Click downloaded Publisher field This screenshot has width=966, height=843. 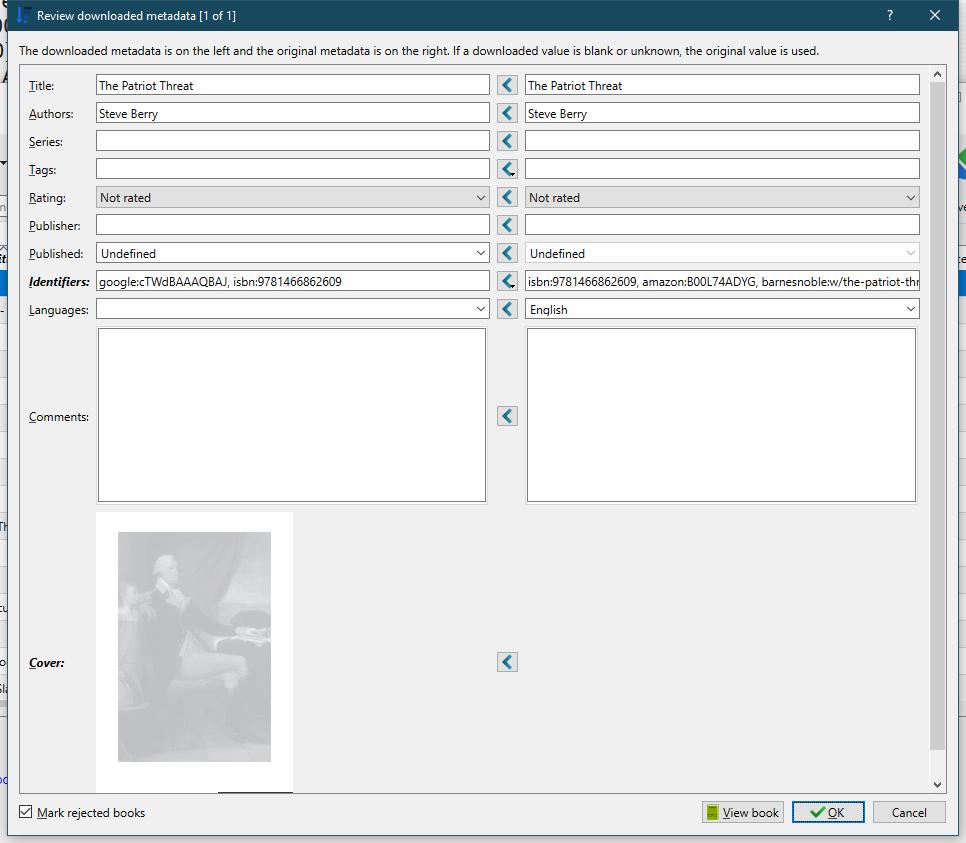pyautogui.click(x=293, y=226)
